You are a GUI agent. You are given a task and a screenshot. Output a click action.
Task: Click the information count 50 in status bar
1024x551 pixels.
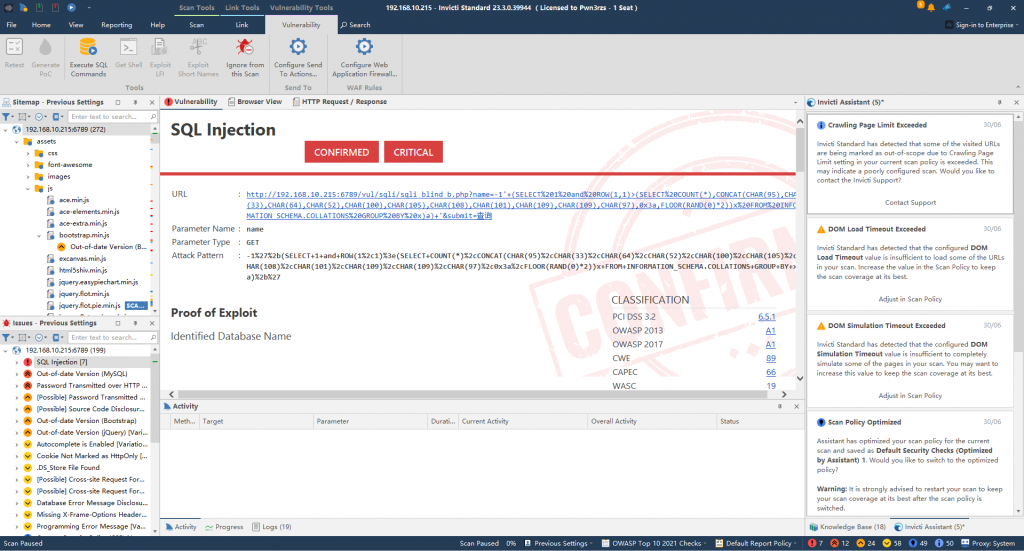click(944, 543)
